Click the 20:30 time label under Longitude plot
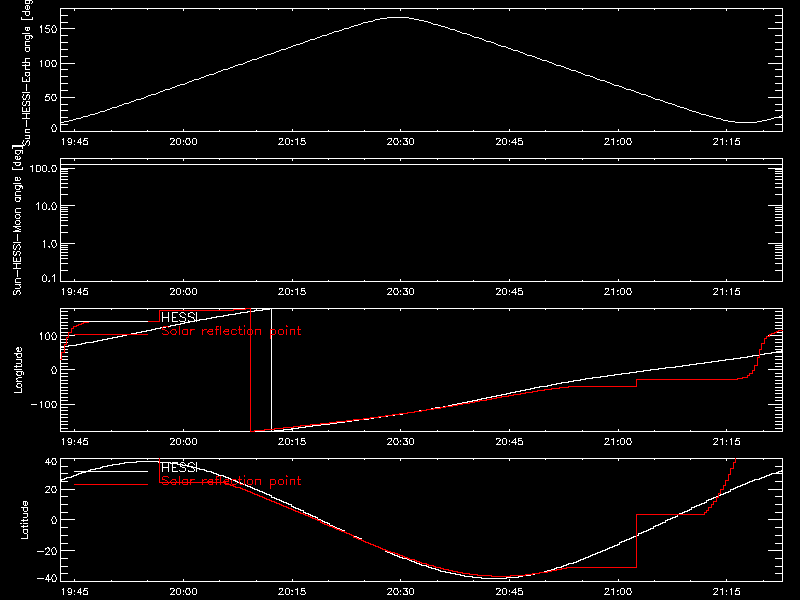Screen dimensions: 800x600 click(x=401, y=441)
